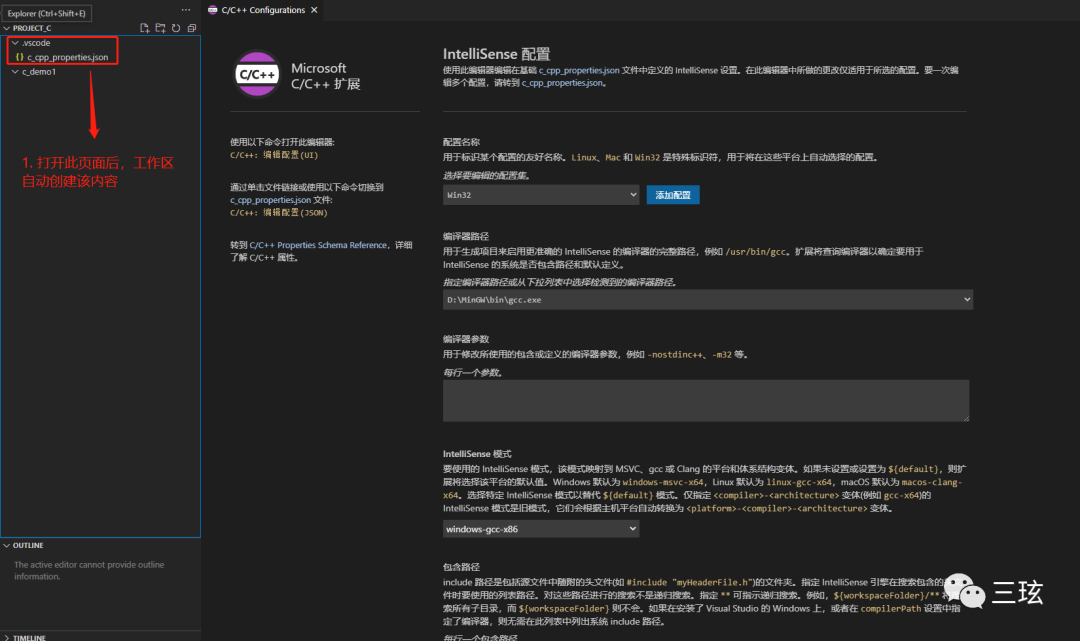Open the compiler path dropdown showing gcc.exe
Screen dimensions: 1080x641
(x=708, y=299)
